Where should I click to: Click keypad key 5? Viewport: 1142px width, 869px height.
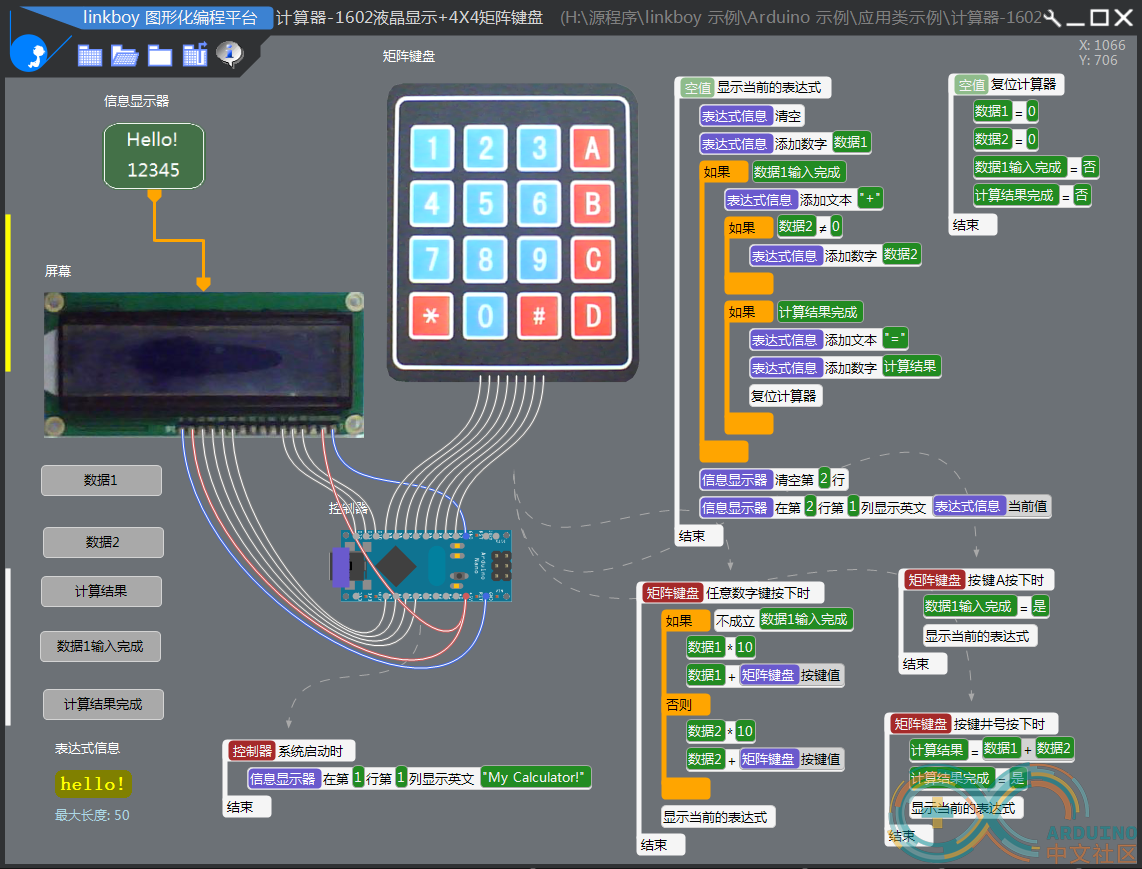coord(485,204)
